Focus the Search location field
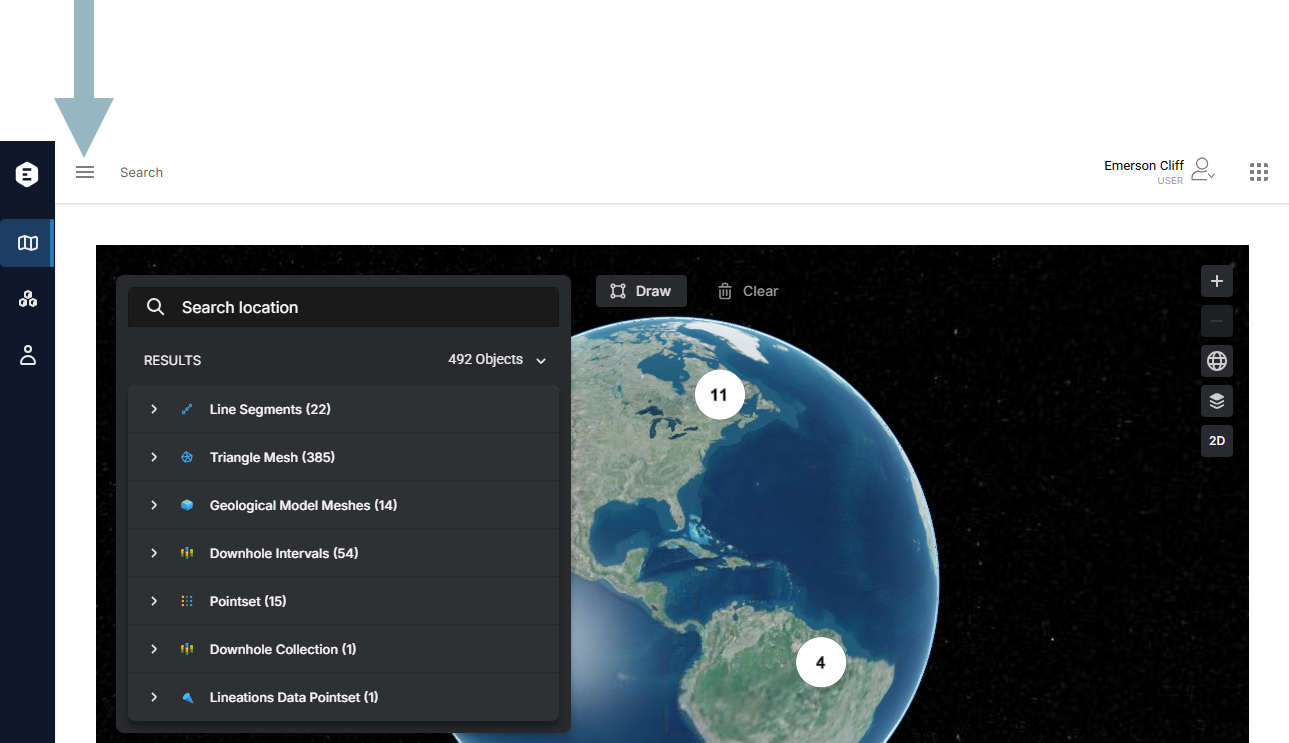1289x743 pixels. coord(343,307)
